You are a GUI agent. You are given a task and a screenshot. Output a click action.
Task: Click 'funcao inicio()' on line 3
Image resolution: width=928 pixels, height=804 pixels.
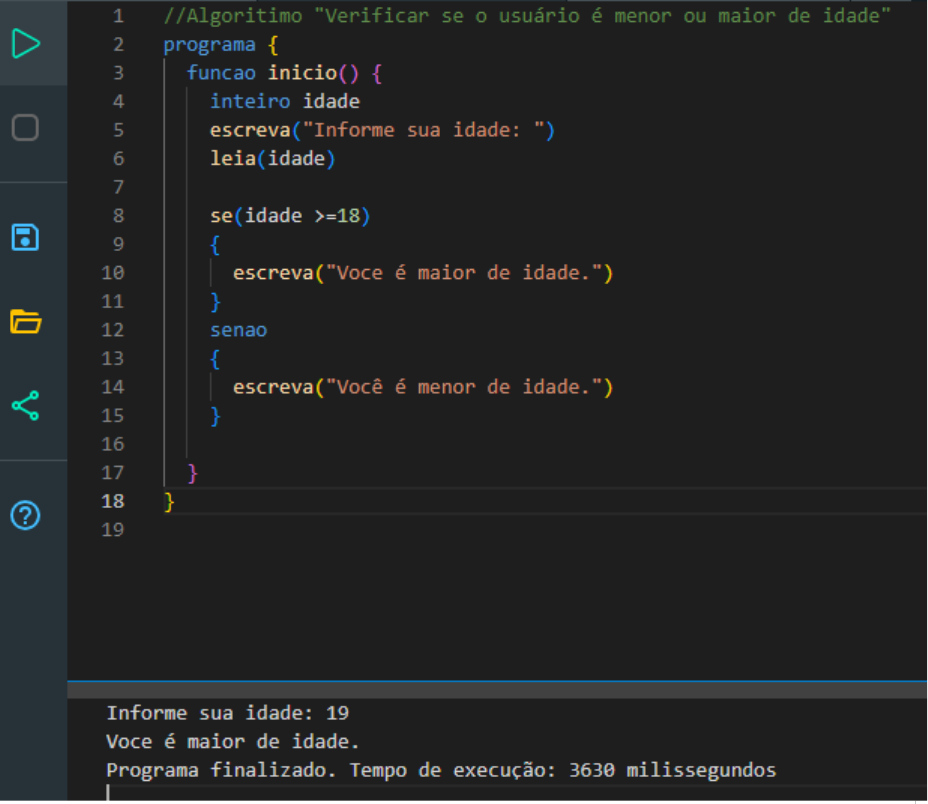pyautogui.click(x=272, y=73)
